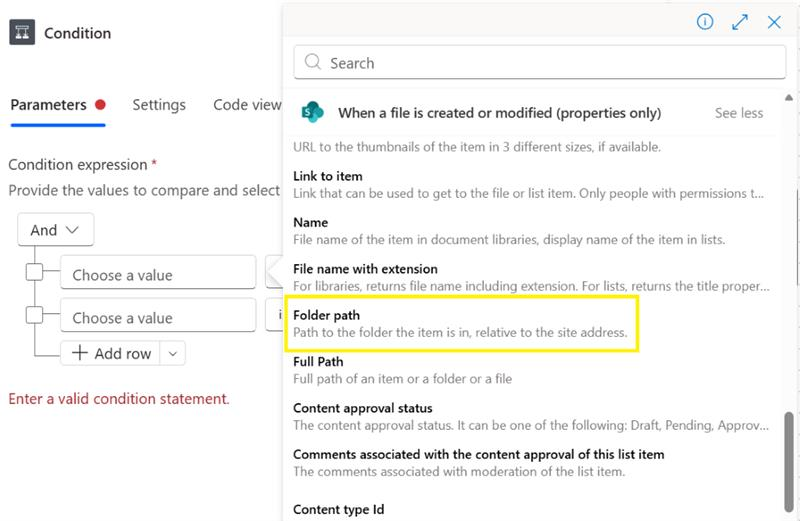This screenshot has width=800, height=521.
Task: Click the second Choose a value field
Action: coord(158,315)
